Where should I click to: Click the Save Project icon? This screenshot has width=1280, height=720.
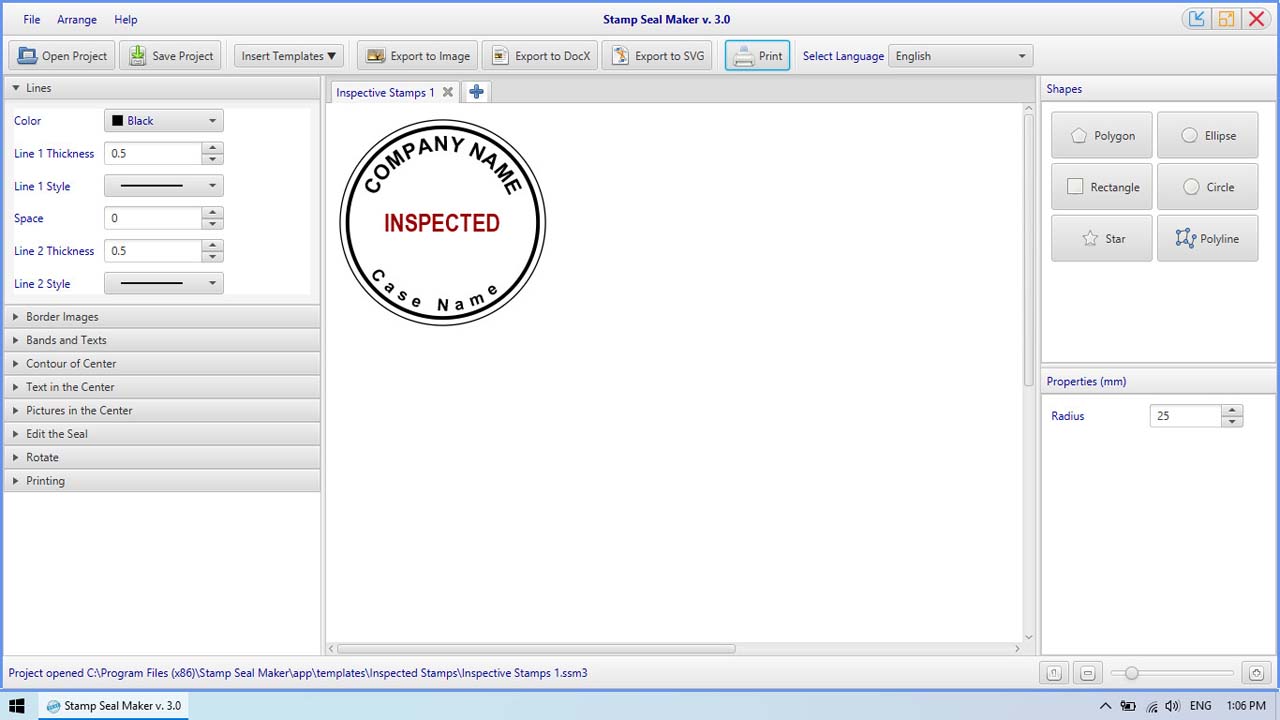click(x=136, y=55)
